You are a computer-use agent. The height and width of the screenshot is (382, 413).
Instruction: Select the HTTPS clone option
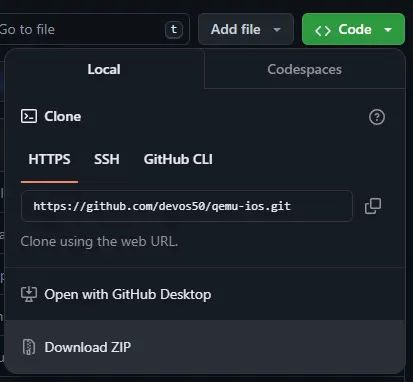click(x=49, y=159)
